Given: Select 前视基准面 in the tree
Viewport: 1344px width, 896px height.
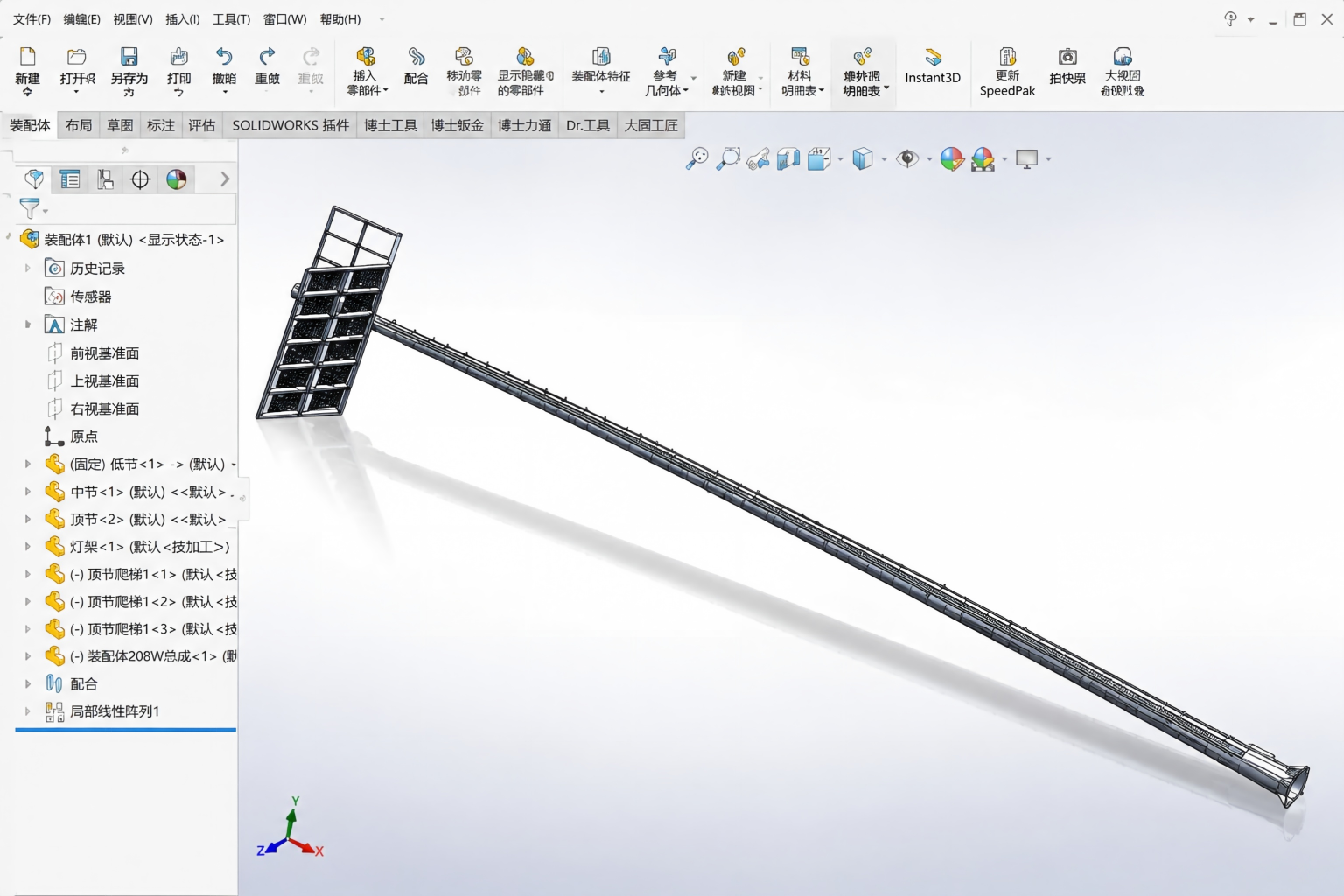Looking at the screenshot, I should coord(104,353).
